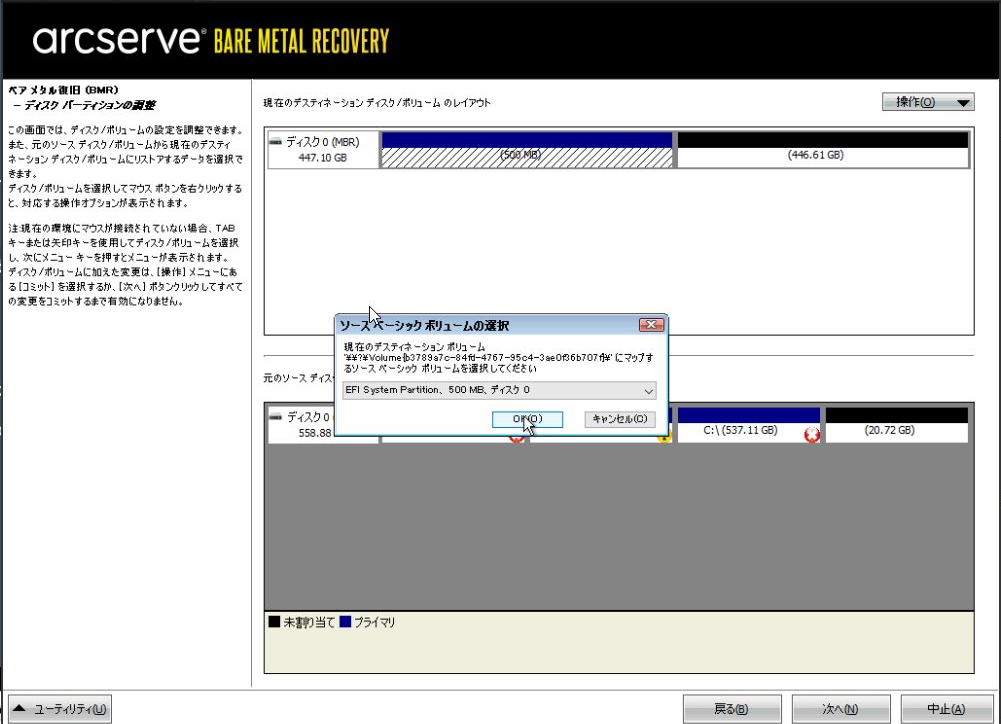Select the destination ディスク 0 (MBR) label
1001x724 pixels.
323,142
